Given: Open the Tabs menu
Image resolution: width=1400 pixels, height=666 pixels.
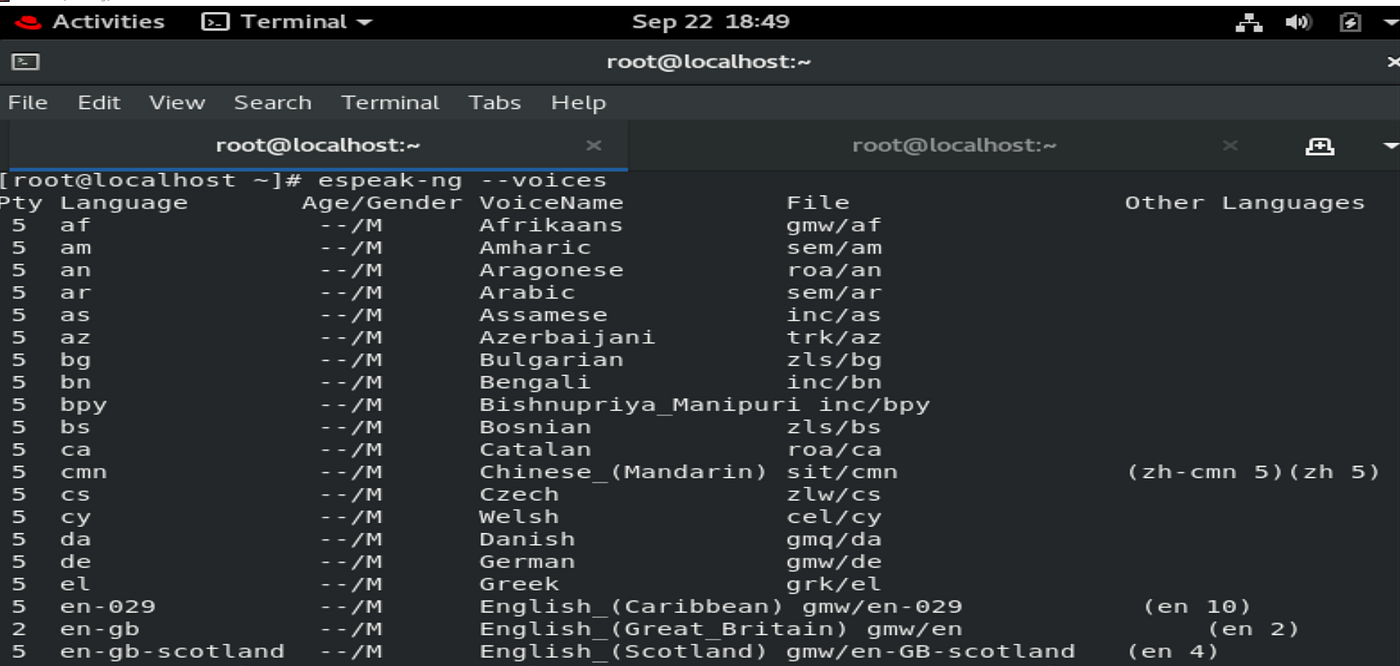Looking at the screenshot, I should (x=494, y=102).
